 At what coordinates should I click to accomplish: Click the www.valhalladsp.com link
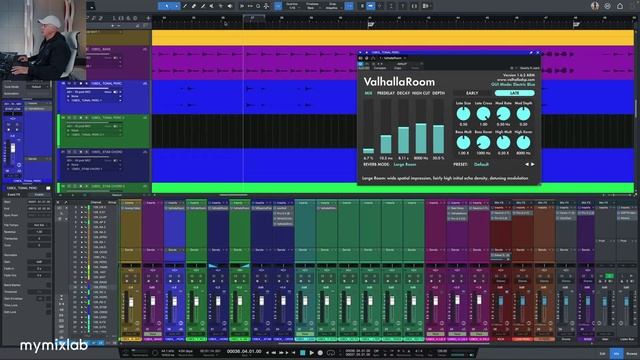tap(516, 80)
